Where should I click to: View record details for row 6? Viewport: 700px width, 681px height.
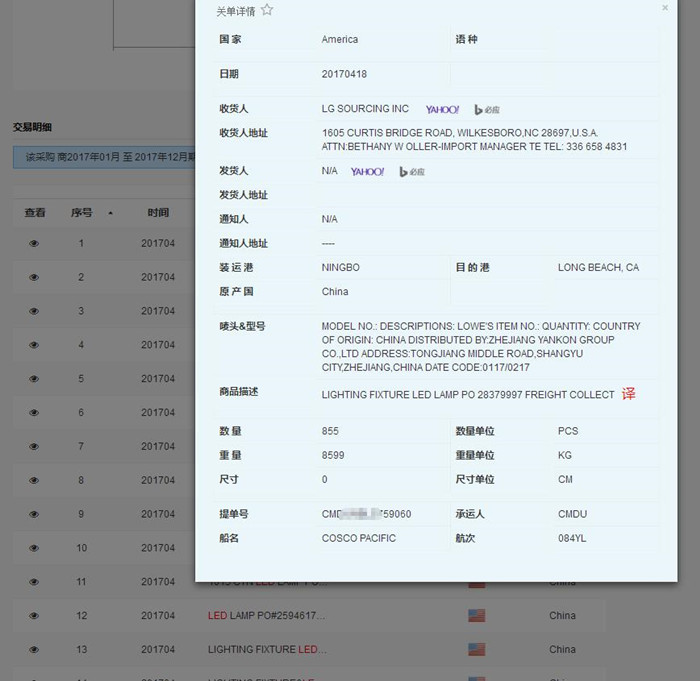tap(34, 413)
